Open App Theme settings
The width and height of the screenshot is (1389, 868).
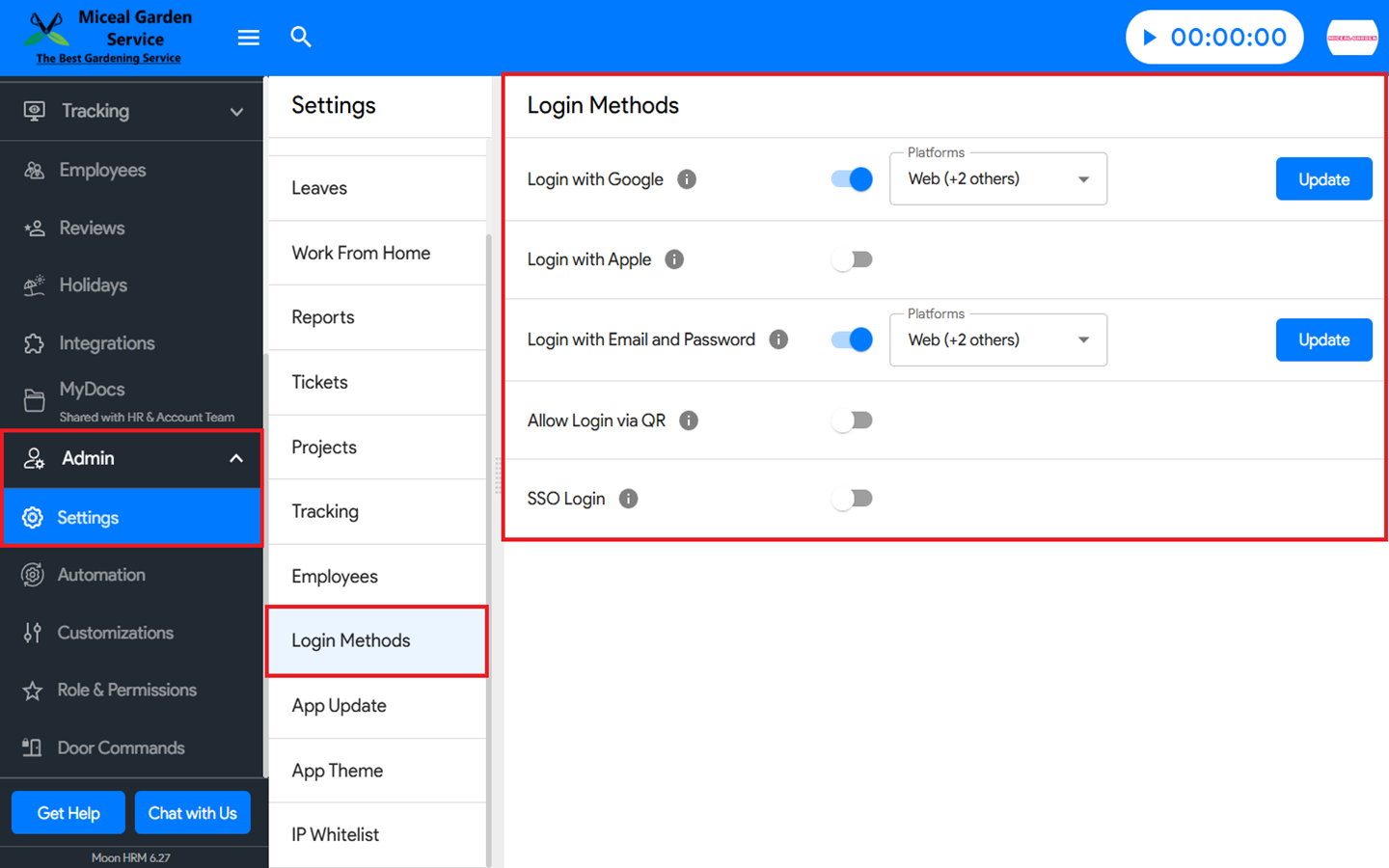338,771
